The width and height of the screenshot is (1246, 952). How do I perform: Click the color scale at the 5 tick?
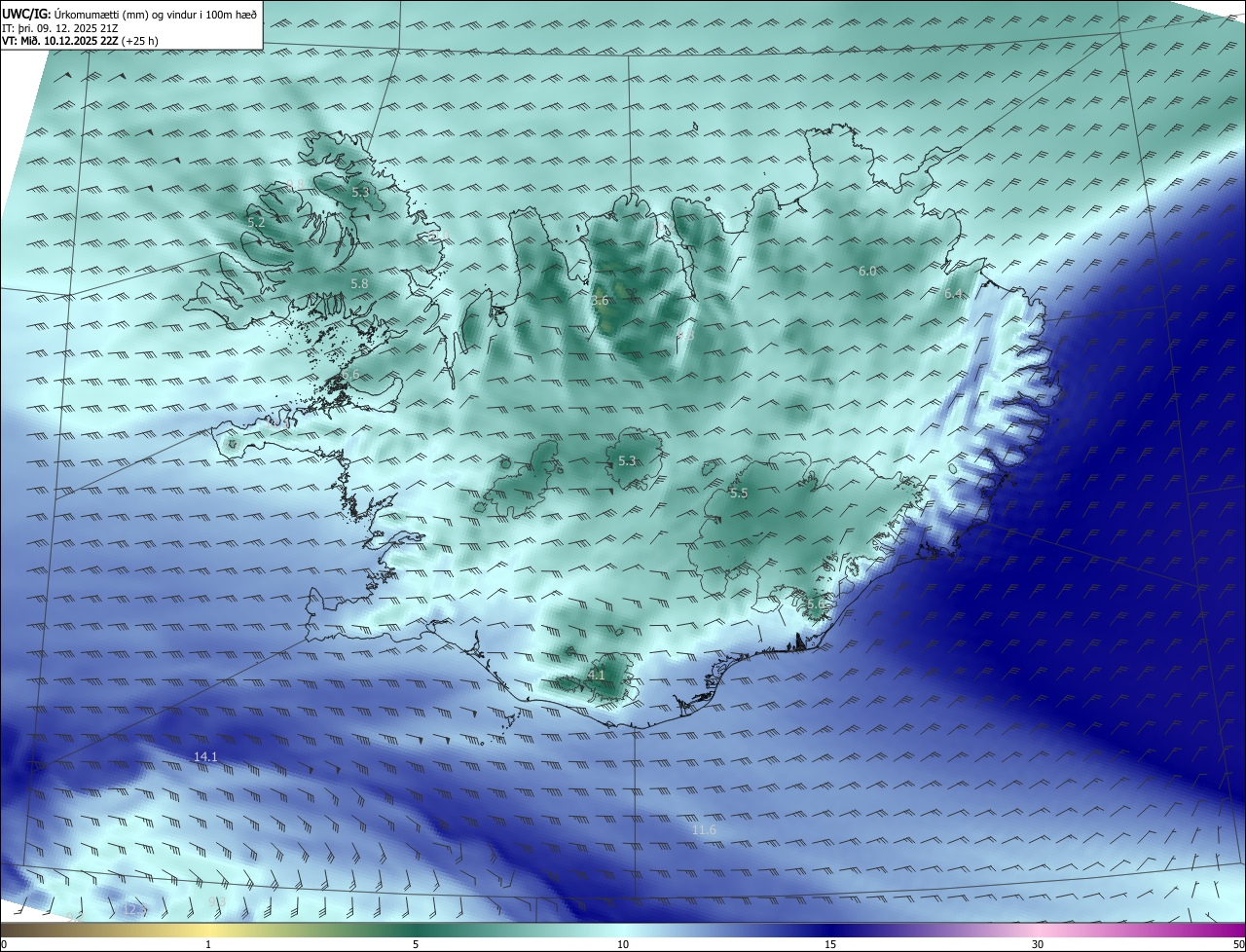(416, 944)
